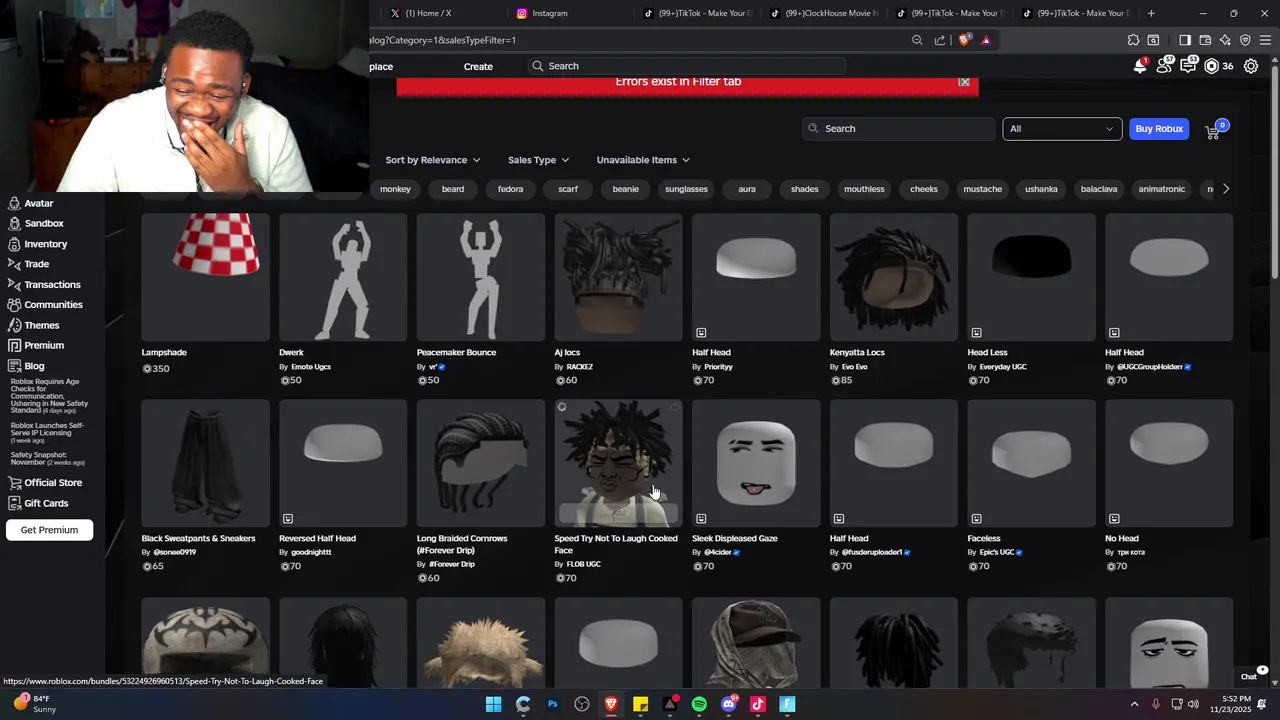Open the shopping cart icon
Viewport: 1280px width, 720px height.
click(x=1214, y=130)
